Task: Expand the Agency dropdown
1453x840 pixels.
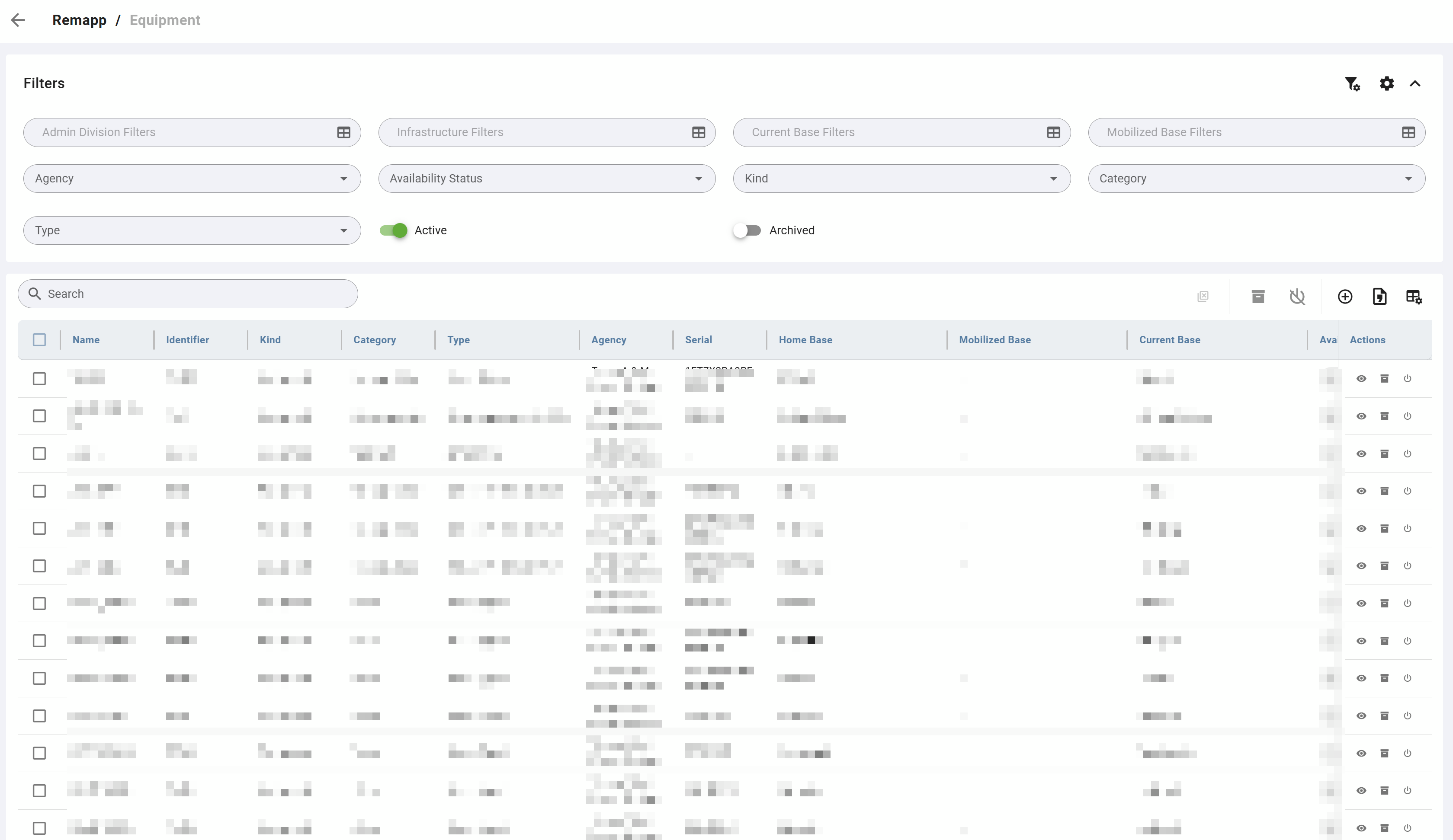Action: click(192, 179)
